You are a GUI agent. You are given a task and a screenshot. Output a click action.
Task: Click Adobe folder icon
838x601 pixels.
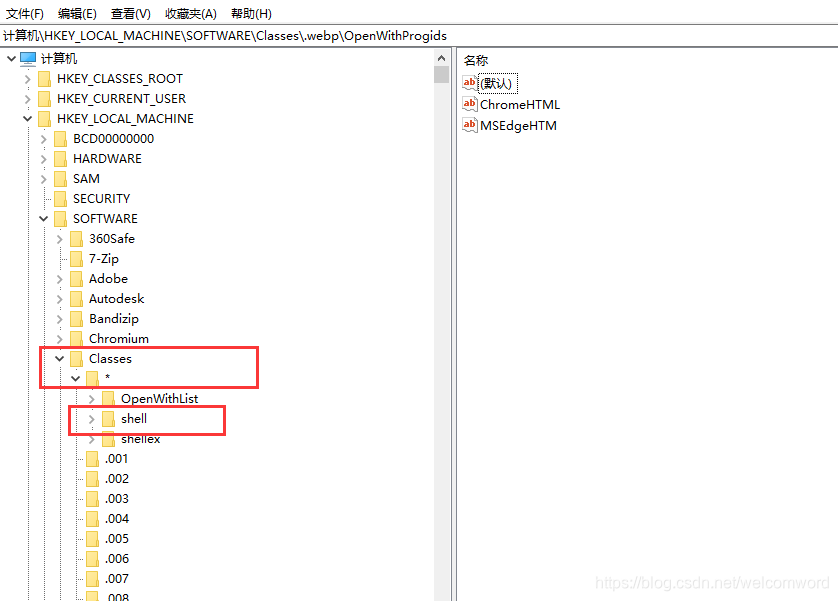click(76, 279)
